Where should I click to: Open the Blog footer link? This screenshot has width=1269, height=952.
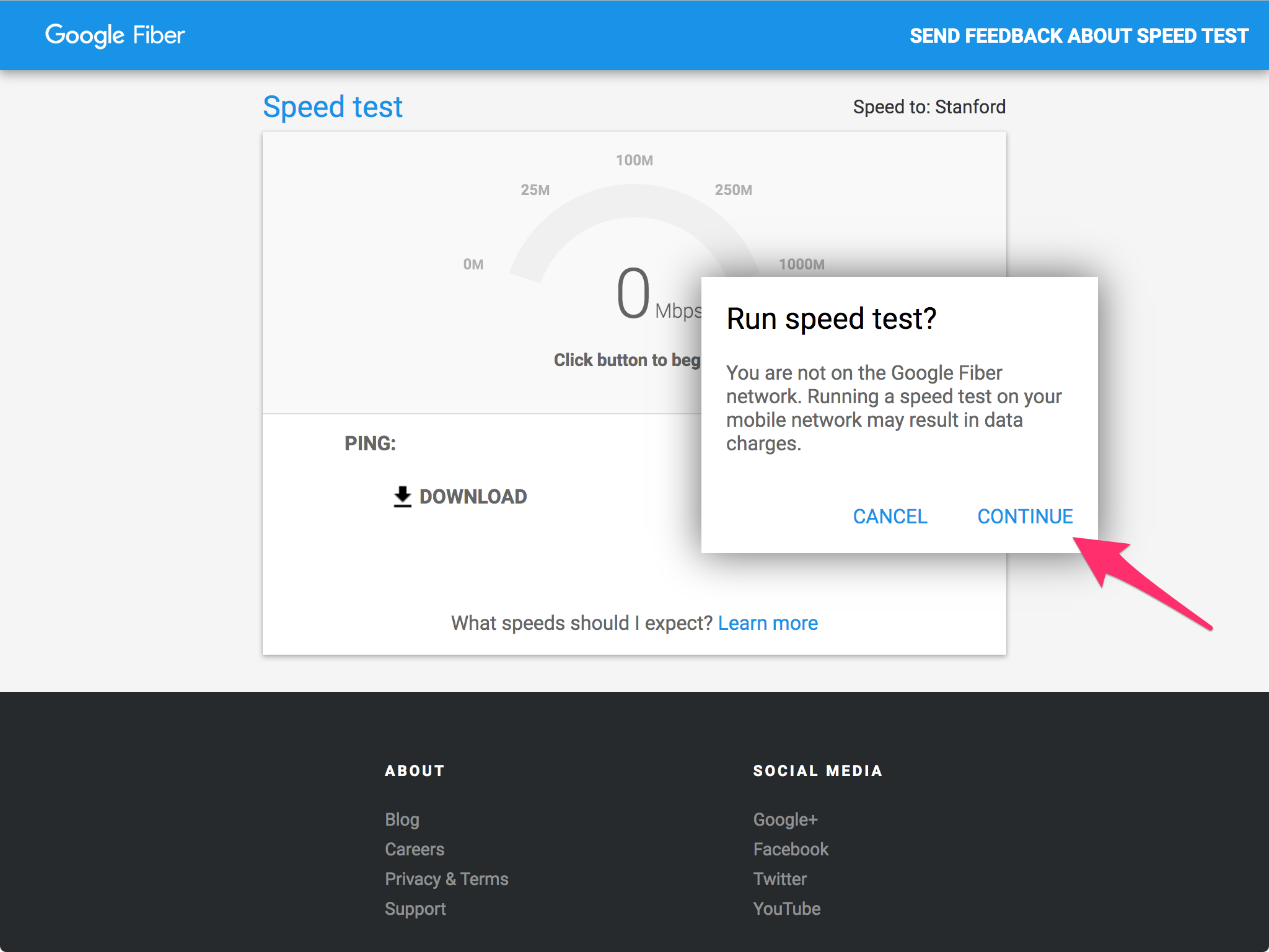point(402,819)
